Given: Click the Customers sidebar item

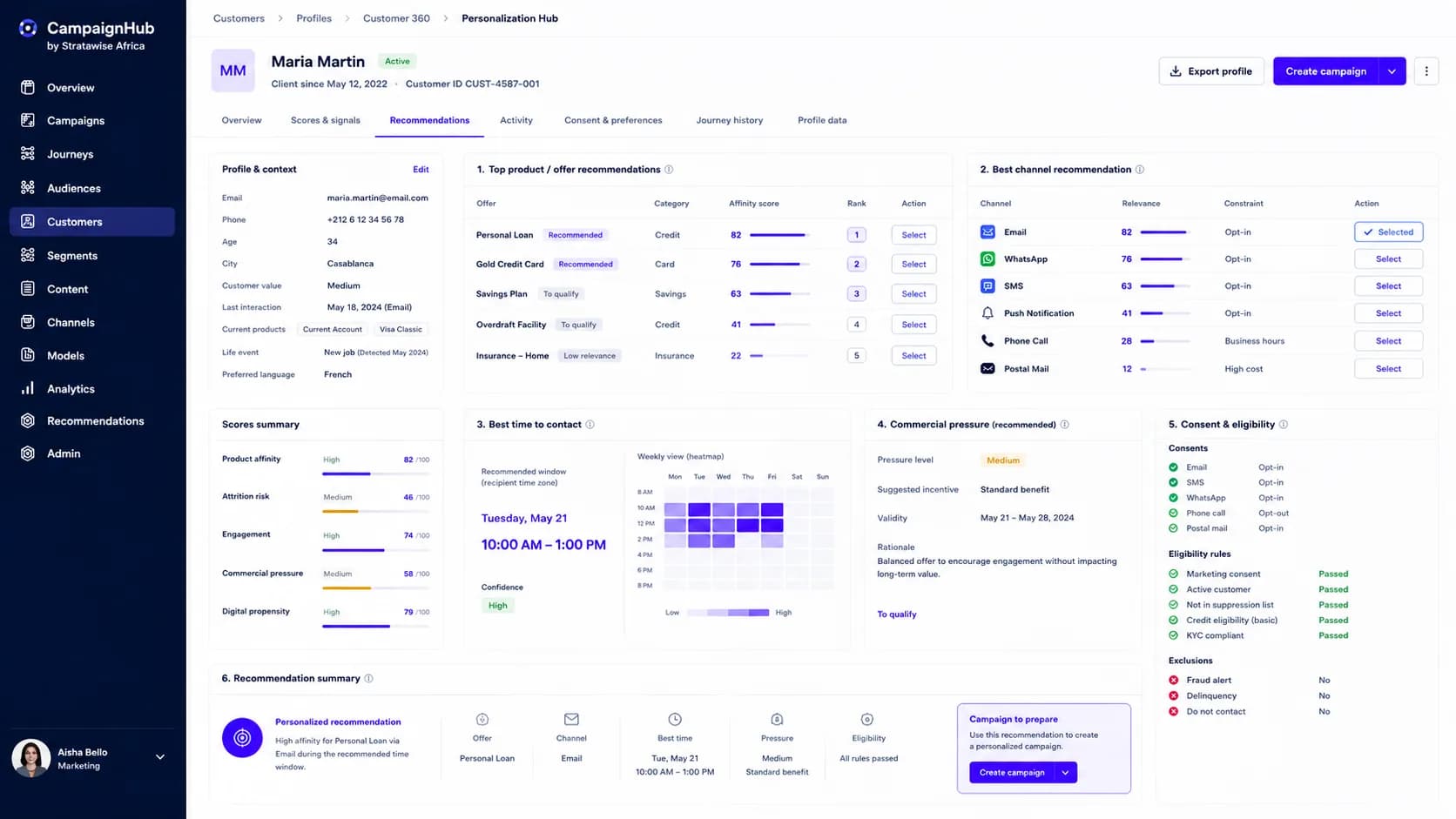Looking at the screenshot, I should pos(91,222).
